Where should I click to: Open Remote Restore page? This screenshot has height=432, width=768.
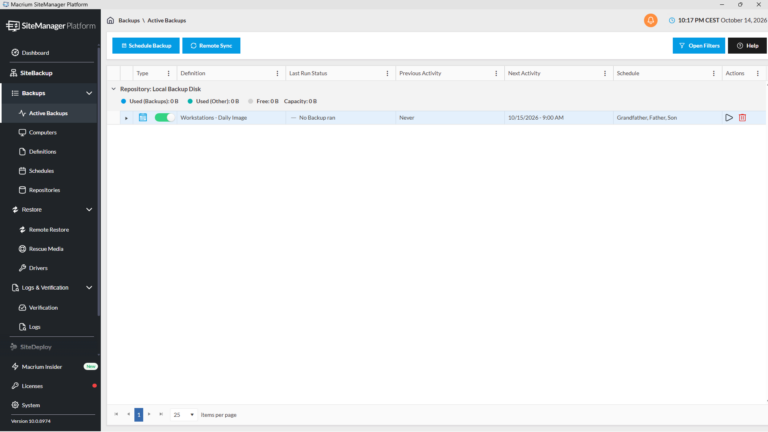click(x=49, y=229)
